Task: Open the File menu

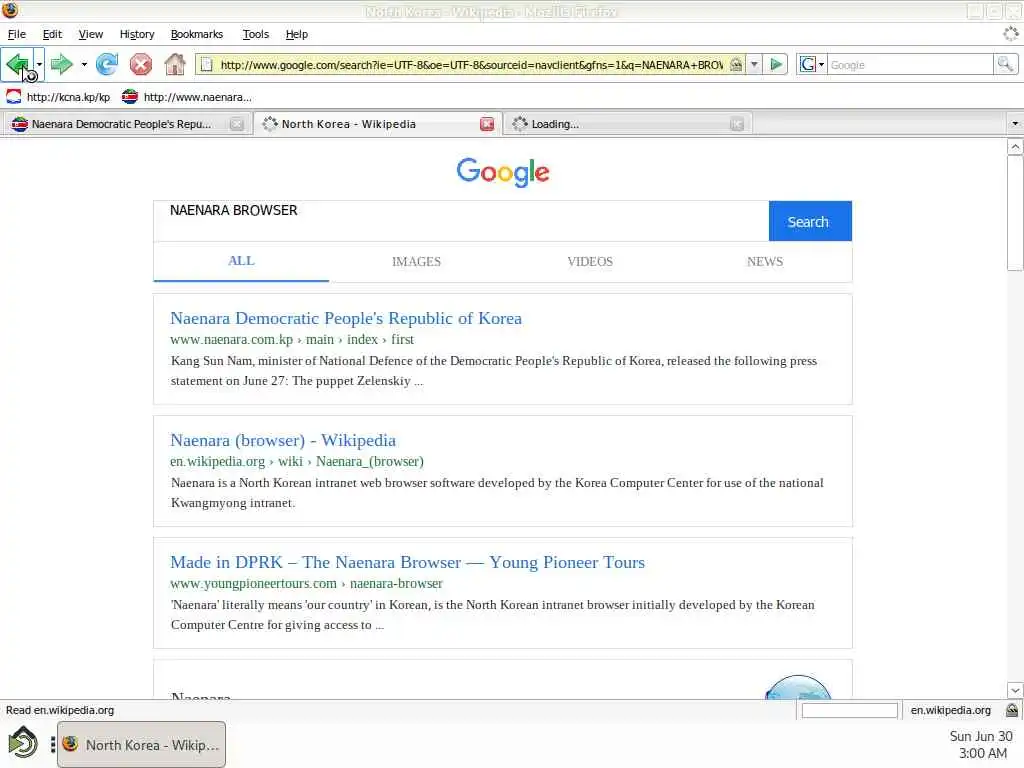Action: coord(16,34)
